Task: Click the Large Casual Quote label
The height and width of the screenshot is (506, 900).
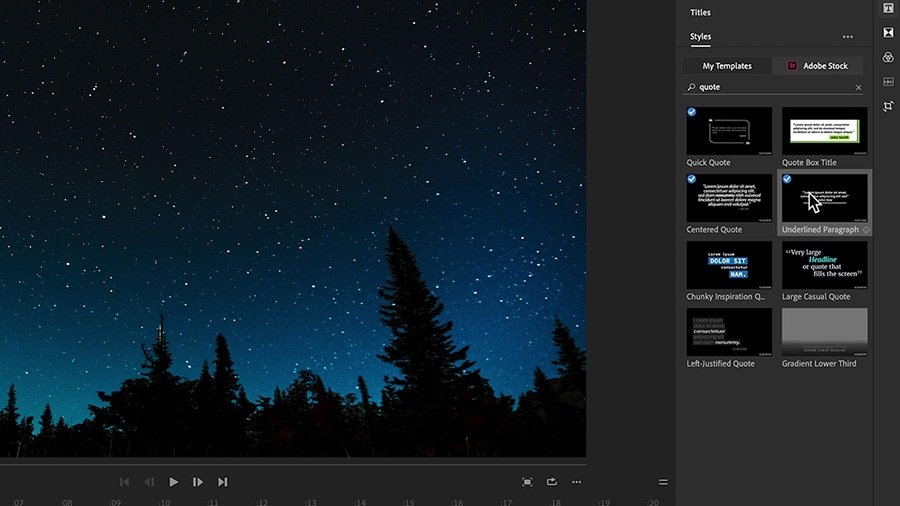Action: click(x=816, y=297)
